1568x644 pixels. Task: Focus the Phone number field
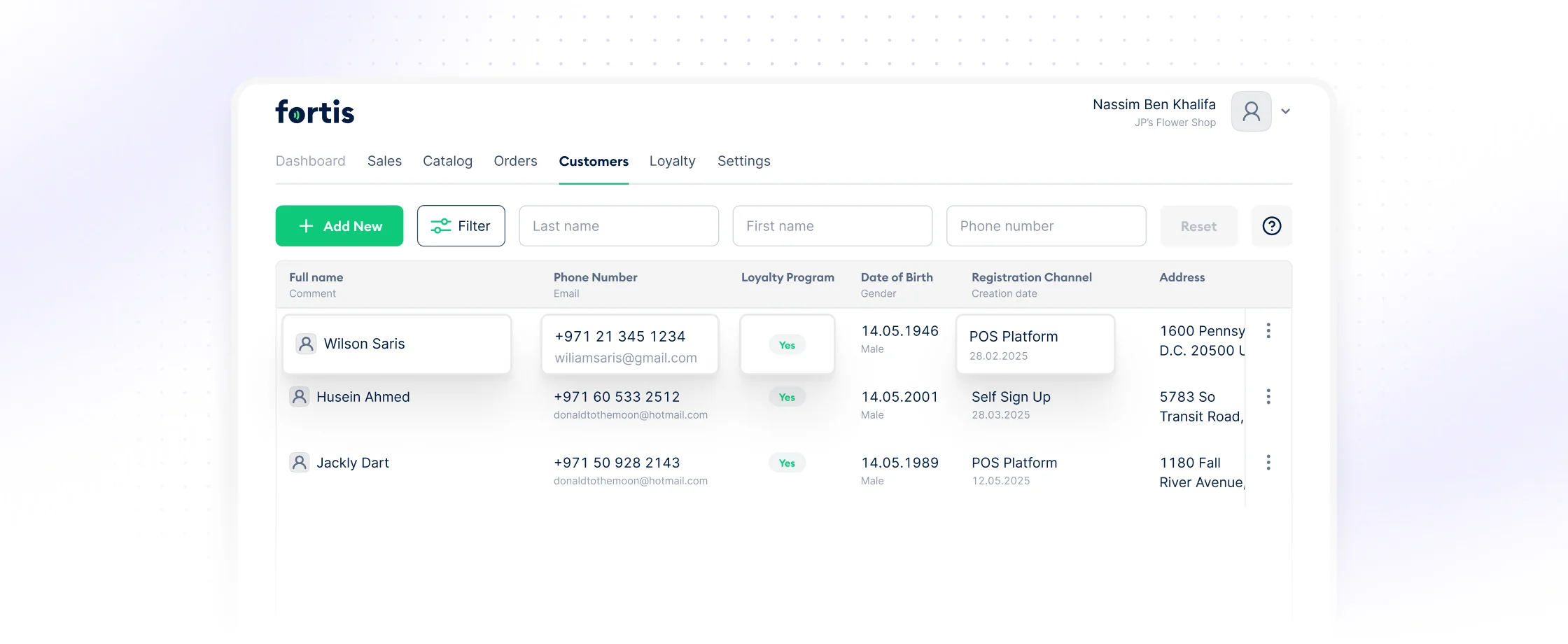click(1046, 226)
